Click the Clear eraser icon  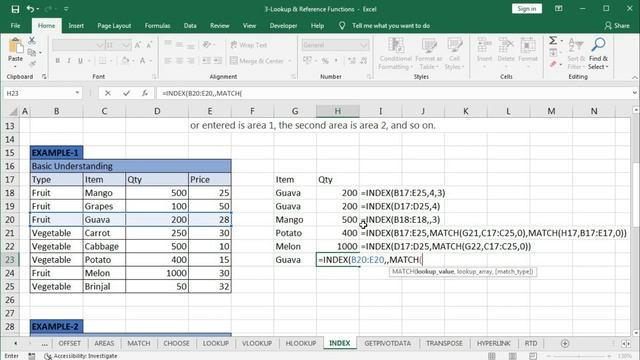pyautogui.click(x=553, y=64)
